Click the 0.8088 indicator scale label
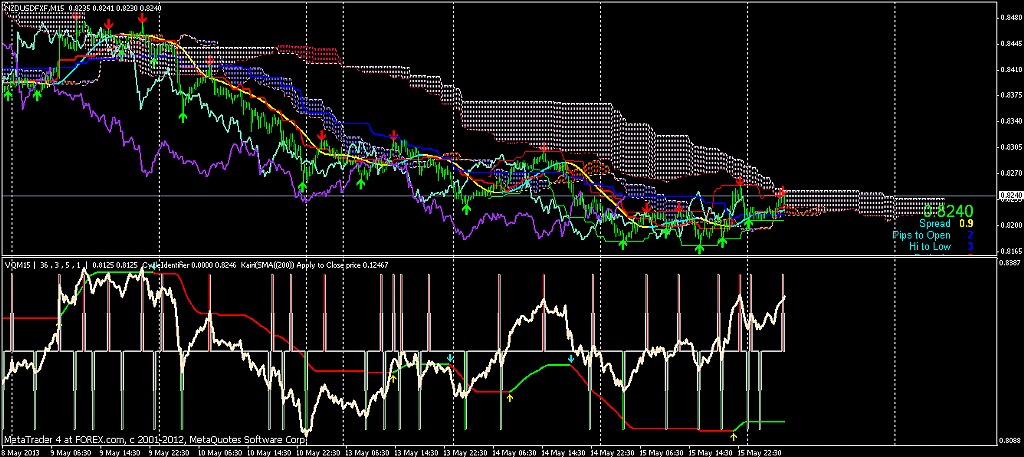Viewport: 1024px width, 457px height. click(1008, 441)
